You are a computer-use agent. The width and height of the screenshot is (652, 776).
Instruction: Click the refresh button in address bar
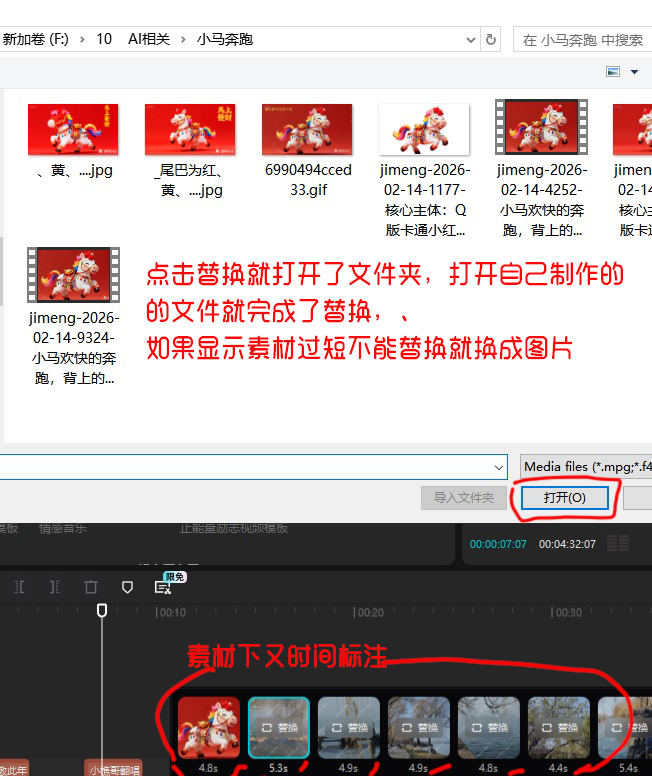[x=491, y=39]
